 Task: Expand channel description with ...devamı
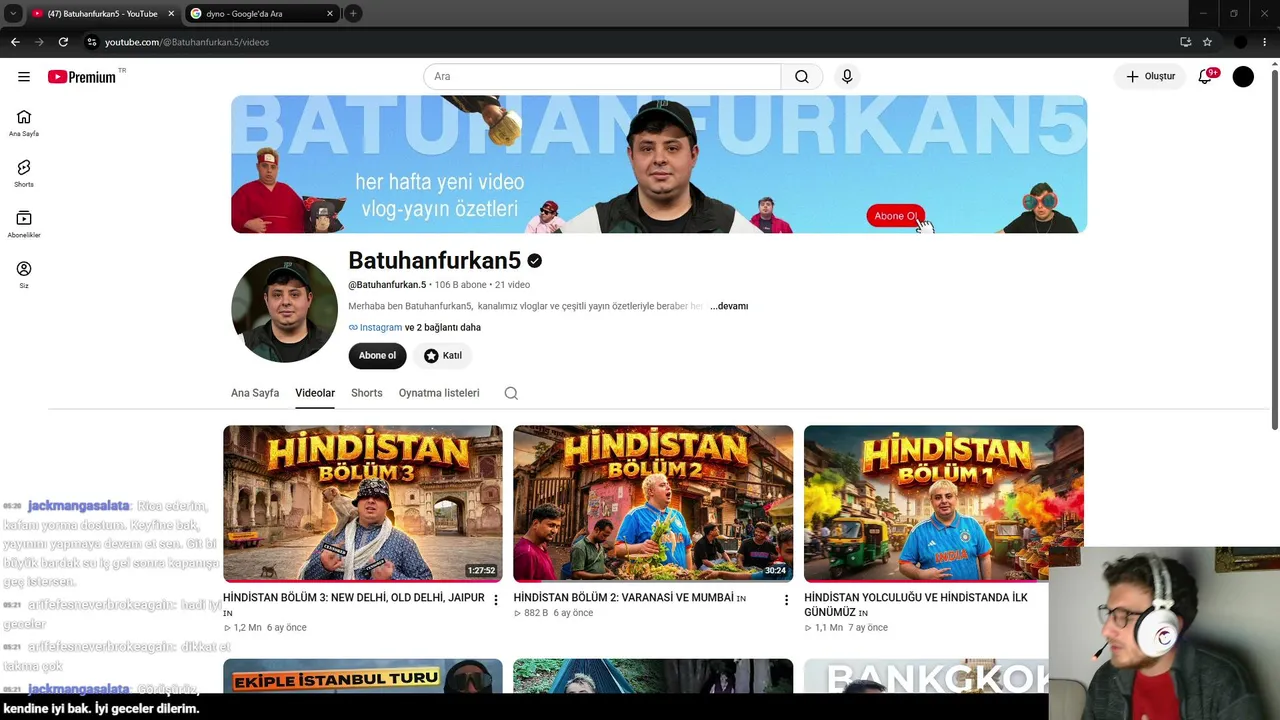729,306
